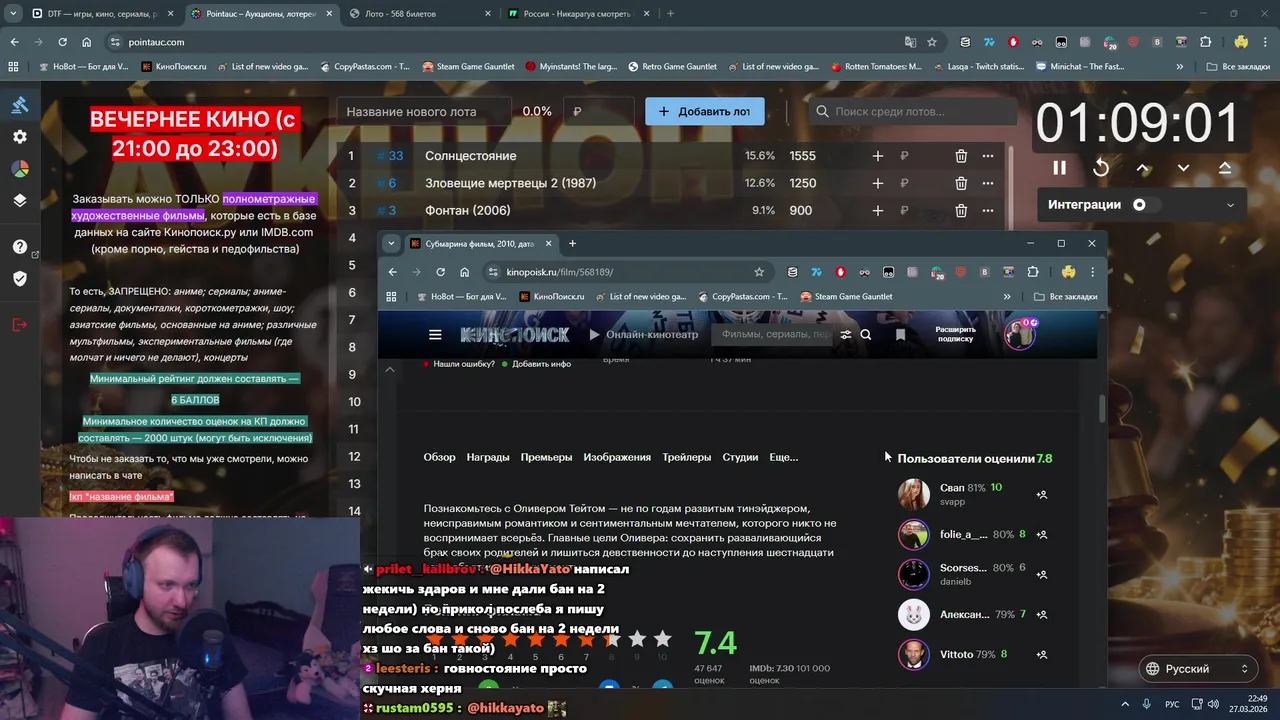Open more options for Зловещие мертвецы 2
Screen dimensions: 1280x720
(x=988, y=183)
